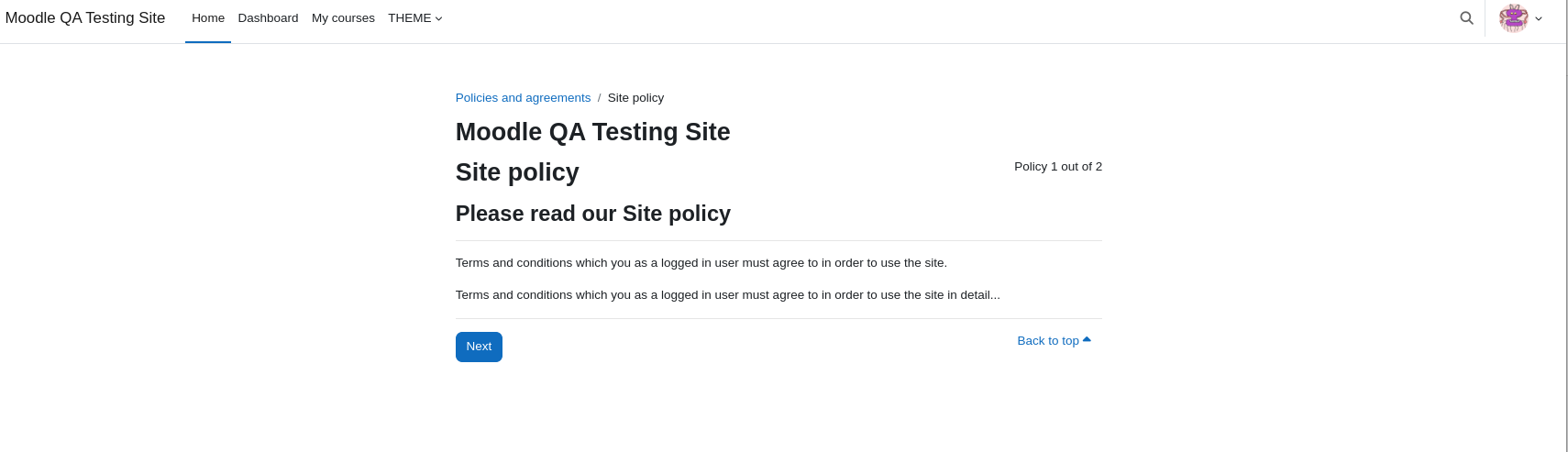1568x452 pixels.
Task: Click the user avatar picture
Action: [1513, 18]
